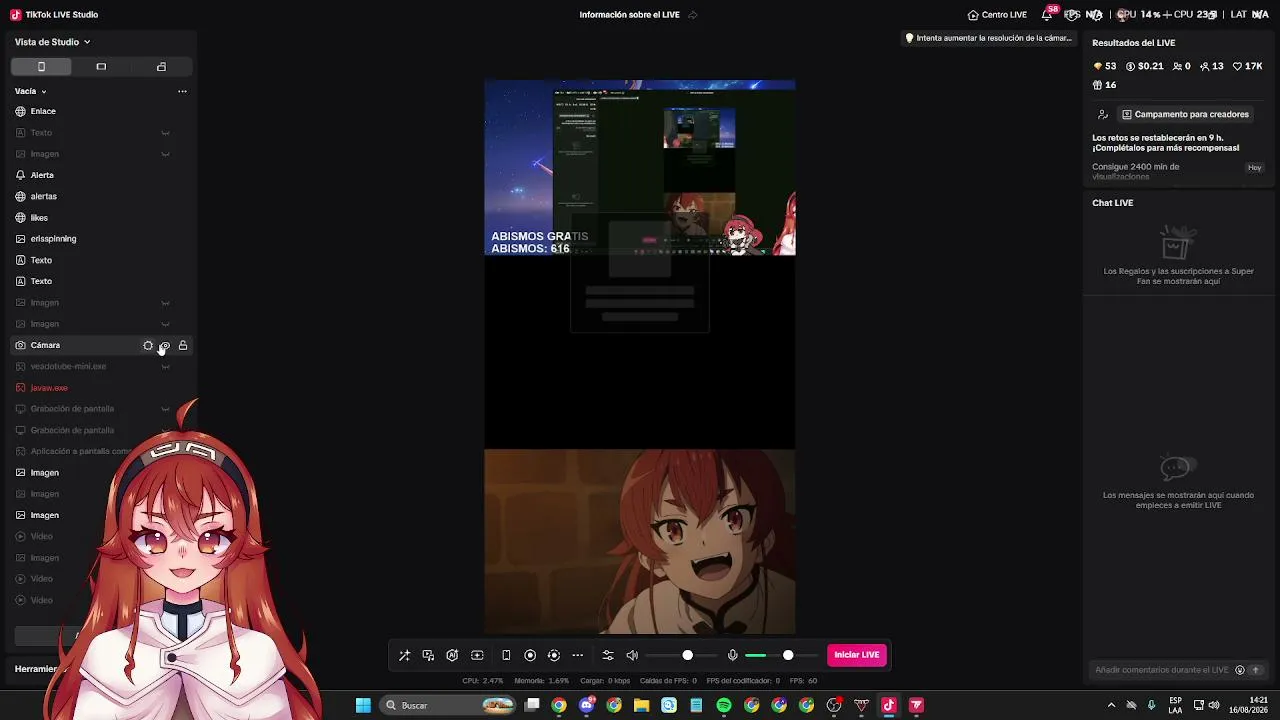
Task: Mute the speaker output
Action: pos(632,655)
